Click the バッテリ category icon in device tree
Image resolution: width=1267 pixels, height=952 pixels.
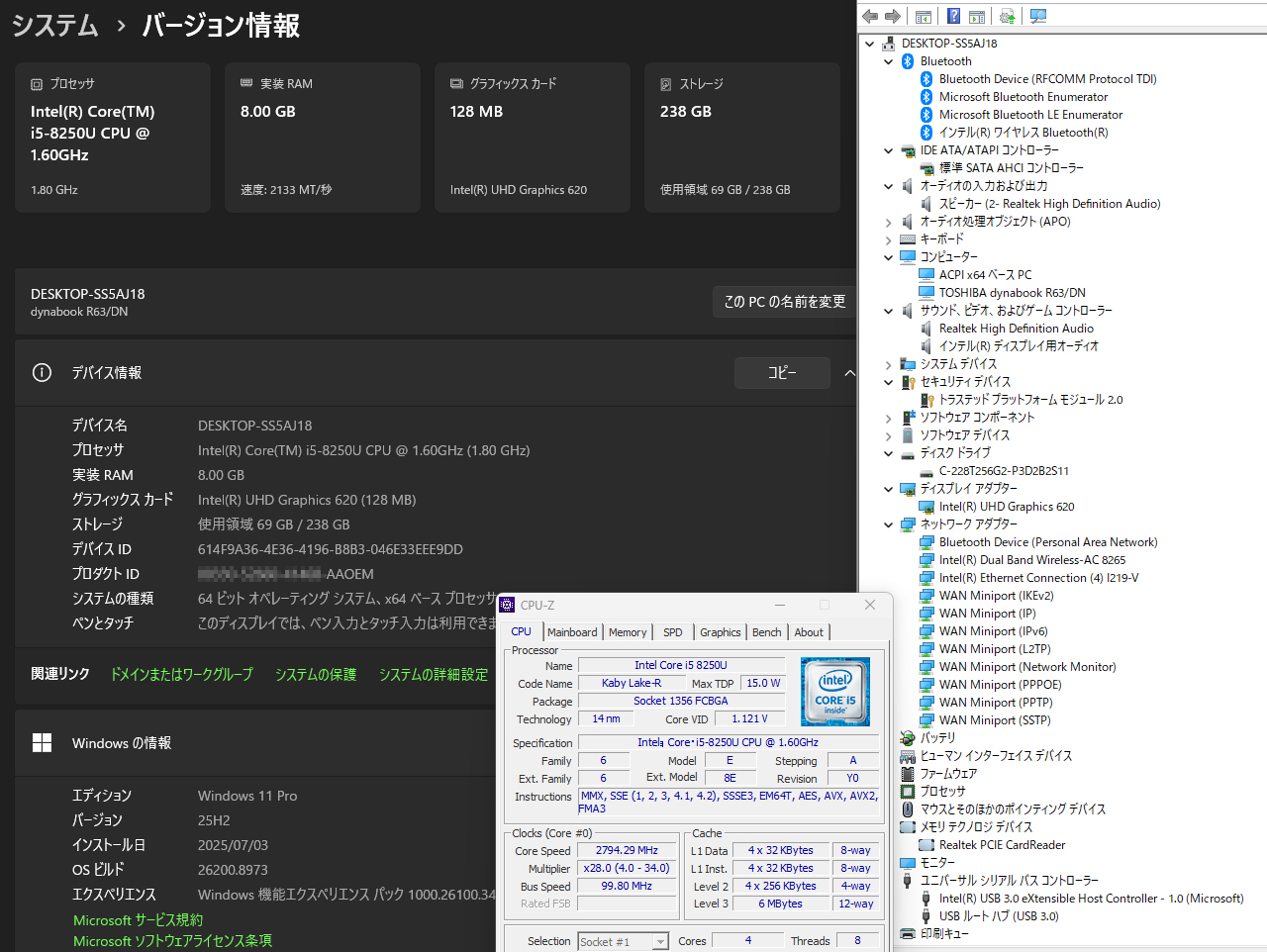908,737
